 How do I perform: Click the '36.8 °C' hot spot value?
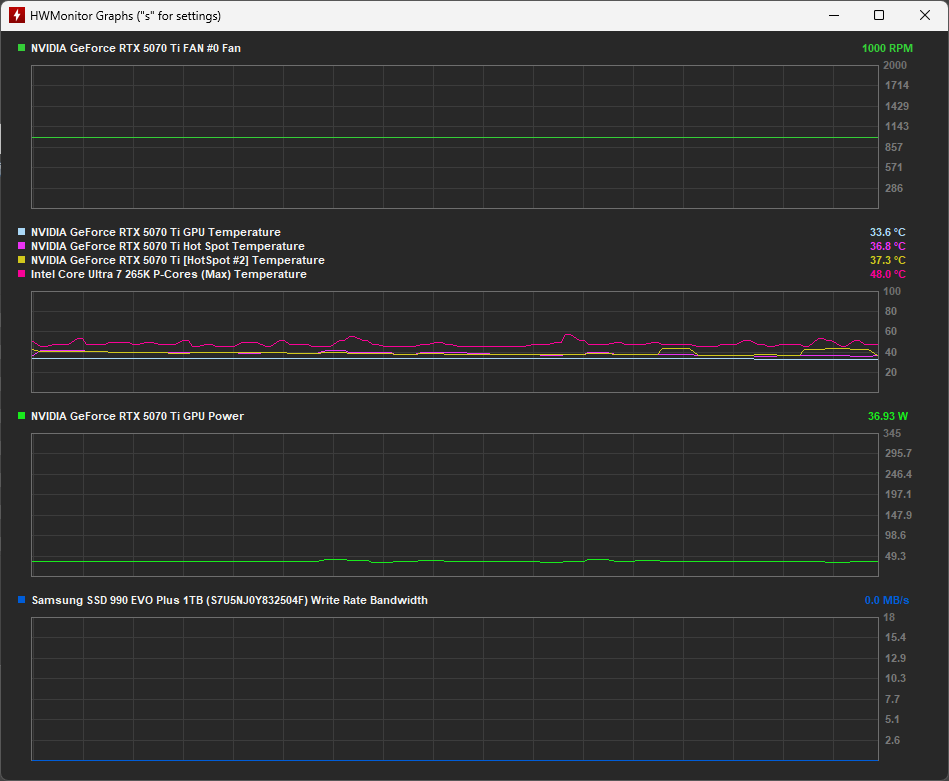888,246
